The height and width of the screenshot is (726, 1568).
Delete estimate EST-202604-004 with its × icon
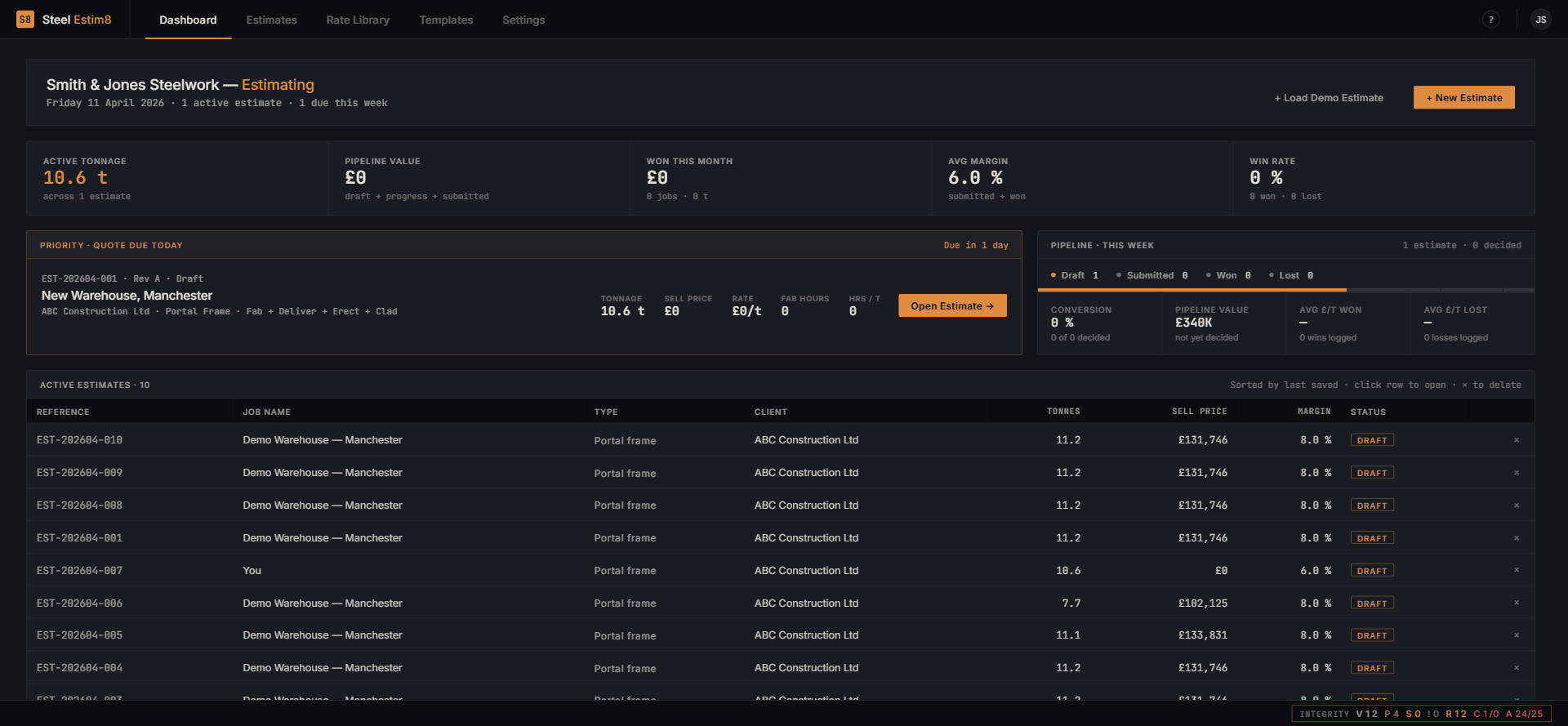click(1517, 668)
